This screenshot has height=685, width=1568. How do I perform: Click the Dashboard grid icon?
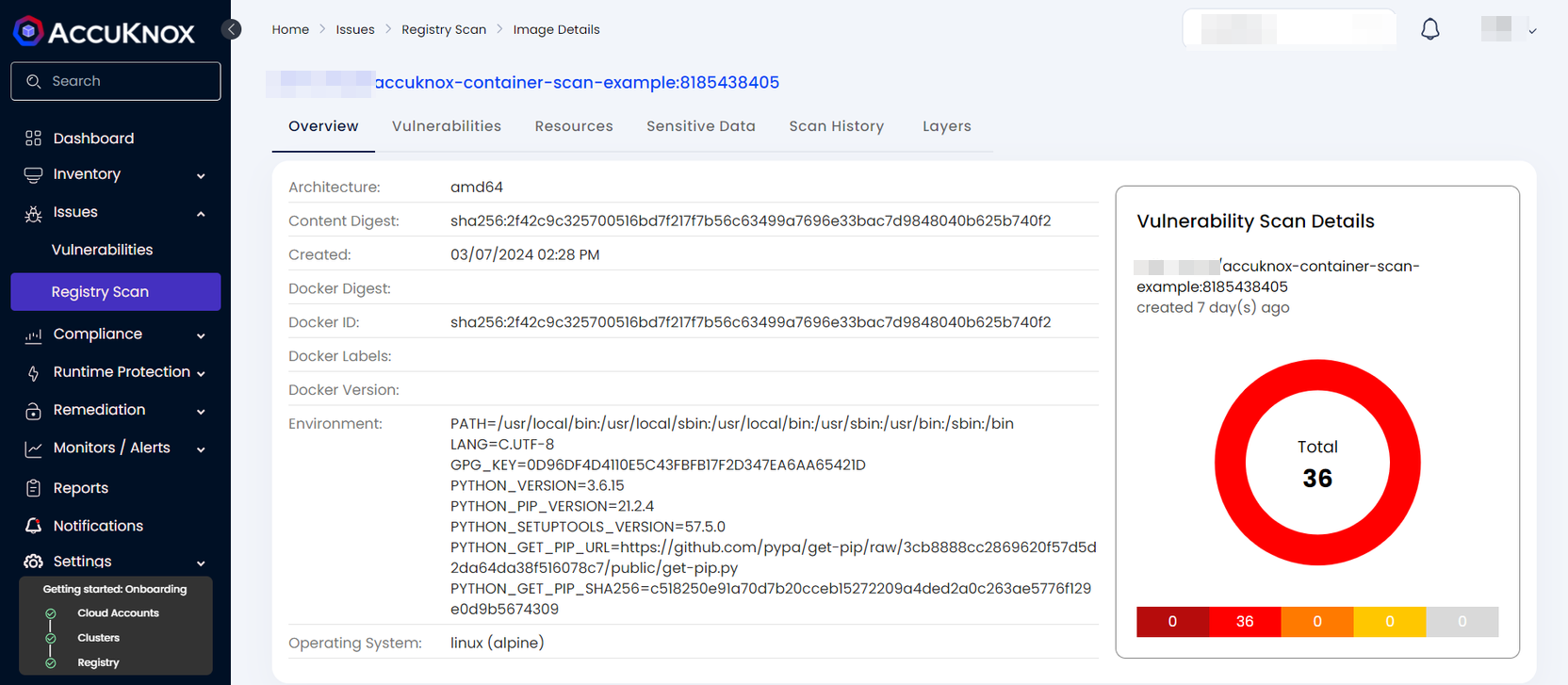coord(33,139)
